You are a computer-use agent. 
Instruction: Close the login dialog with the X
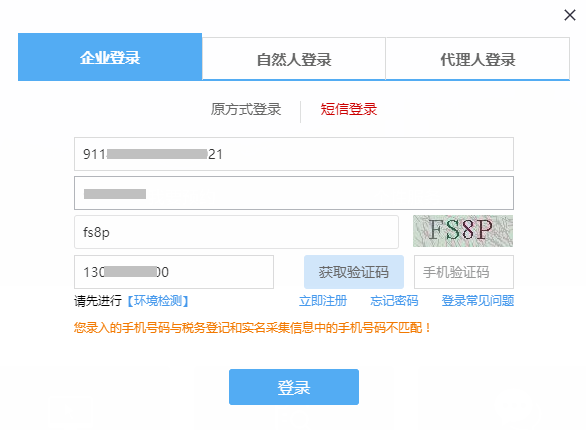point(570,15)
